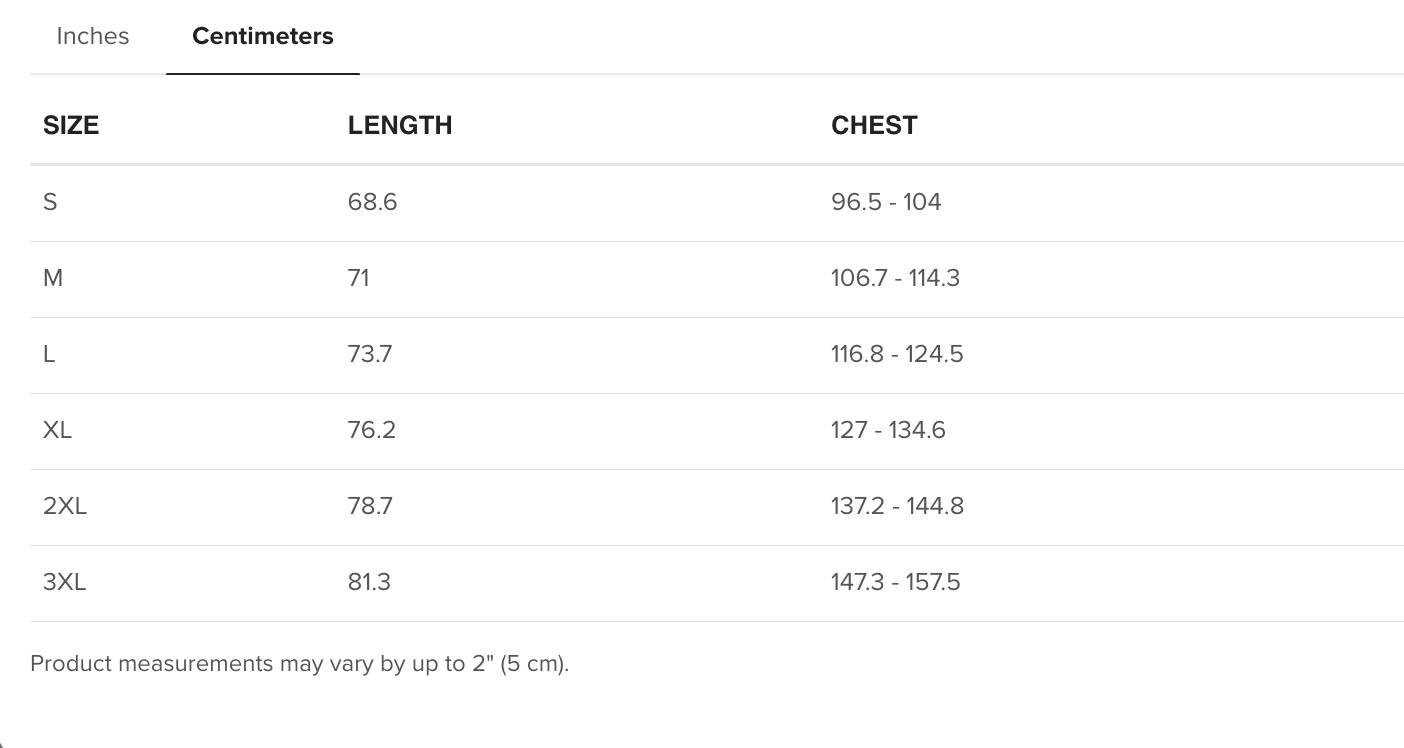
Task: Click the 68.6 length value
Action: tap(372, 202)
